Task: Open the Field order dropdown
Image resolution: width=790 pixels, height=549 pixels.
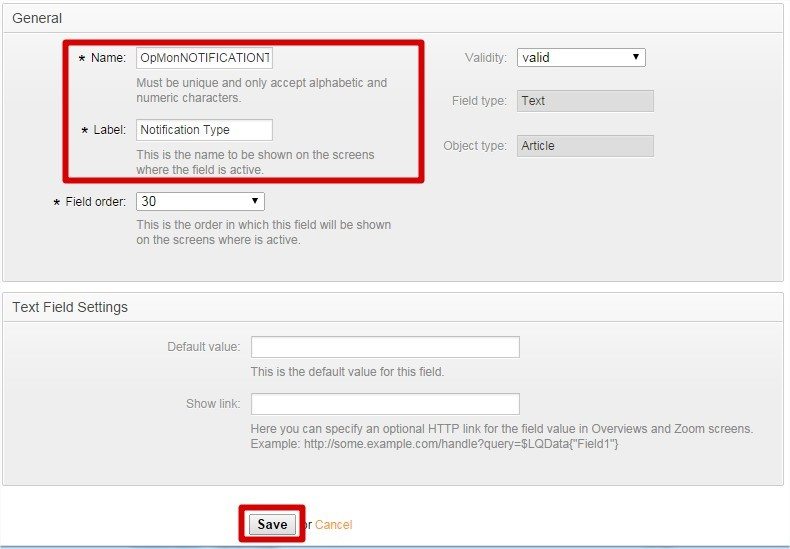Action: (200, 202)
